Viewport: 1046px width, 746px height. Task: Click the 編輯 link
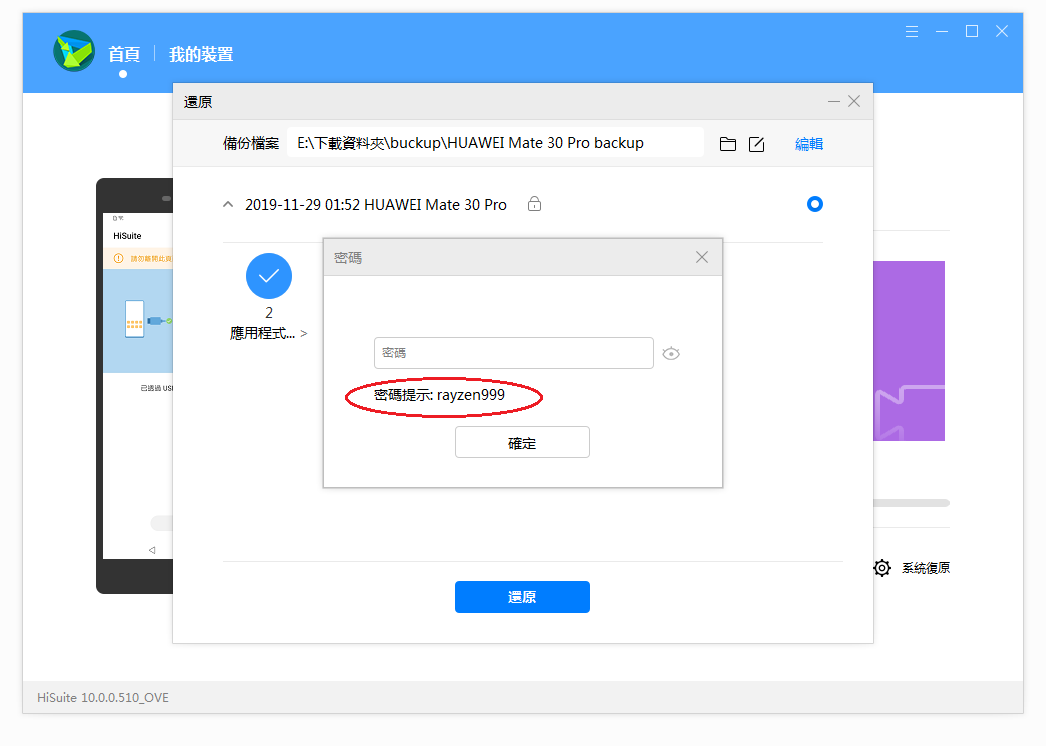809,144
